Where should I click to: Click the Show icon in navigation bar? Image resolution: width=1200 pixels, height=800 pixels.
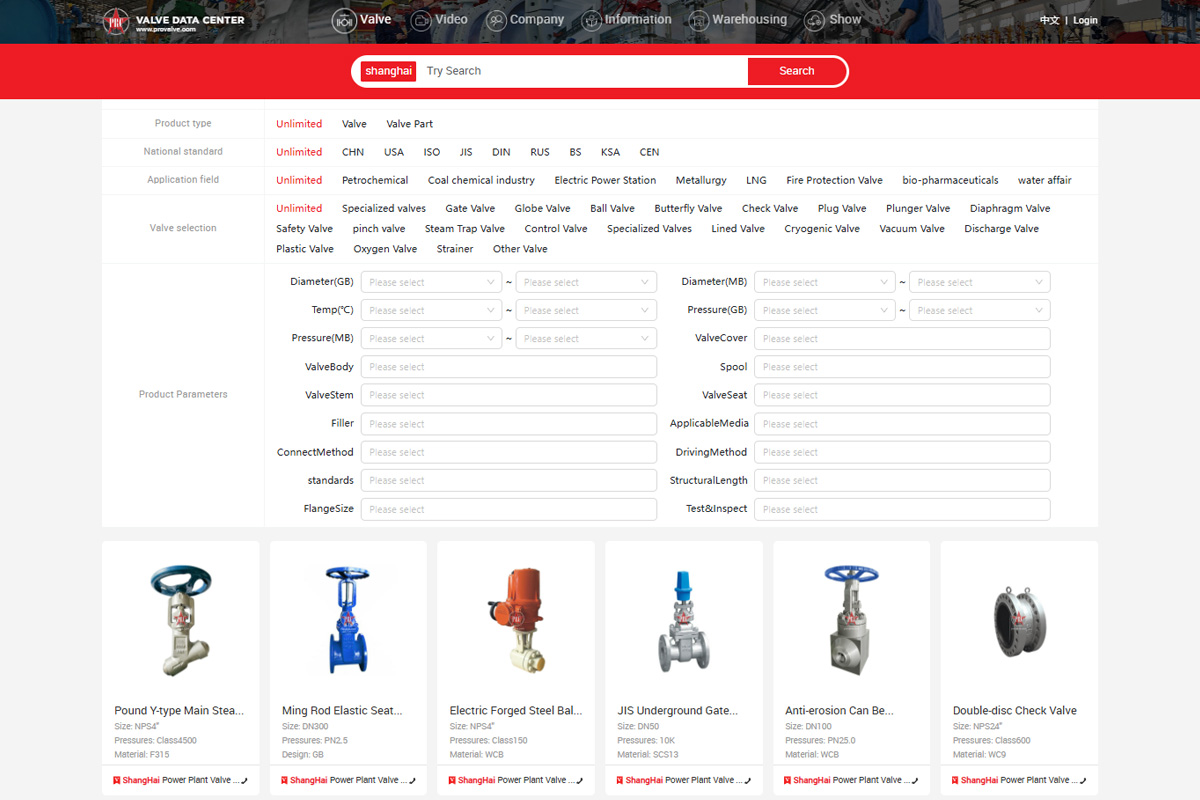[x=814, y=20]
